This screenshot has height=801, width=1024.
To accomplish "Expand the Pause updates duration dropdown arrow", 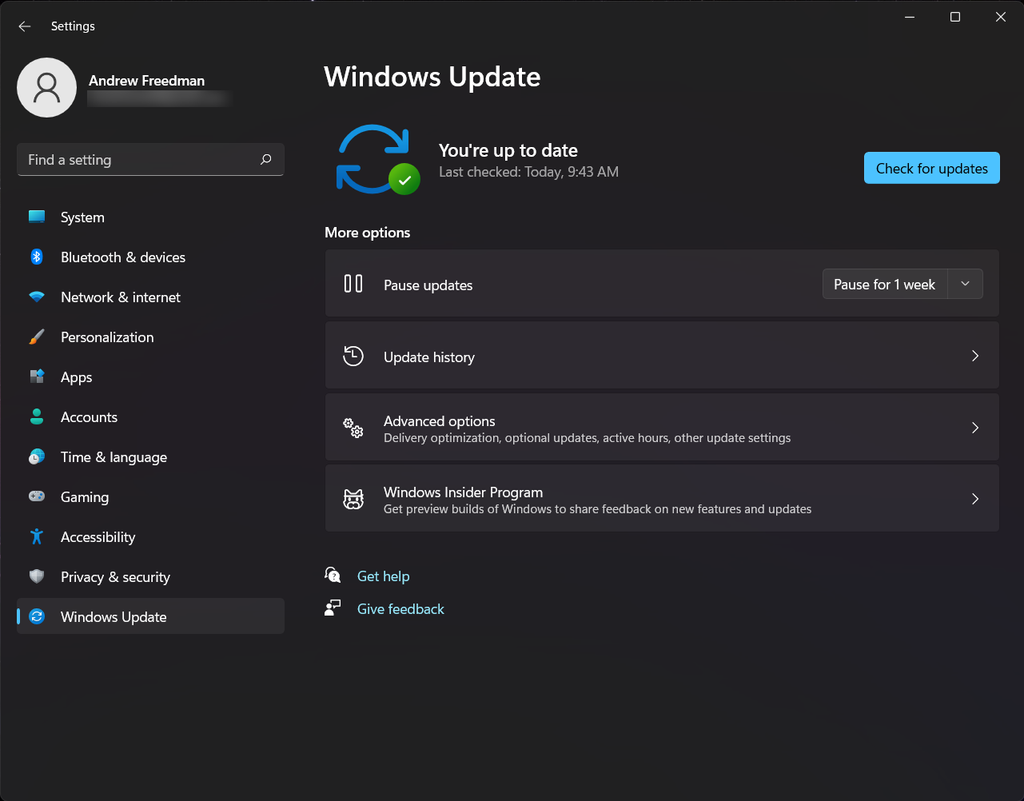I will pyautogui.click(x=965, y=284).
